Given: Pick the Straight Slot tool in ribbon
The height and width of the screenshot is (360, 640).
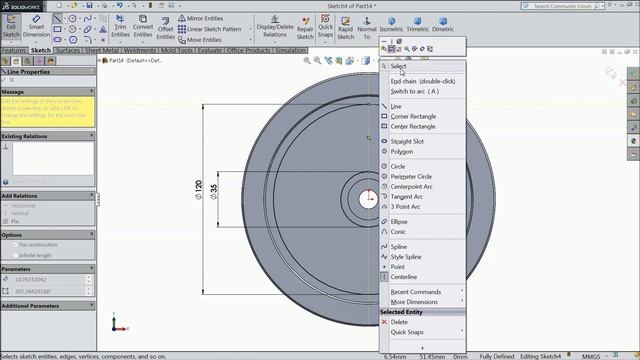Looking at the screenshot, I should coord(57,40).
